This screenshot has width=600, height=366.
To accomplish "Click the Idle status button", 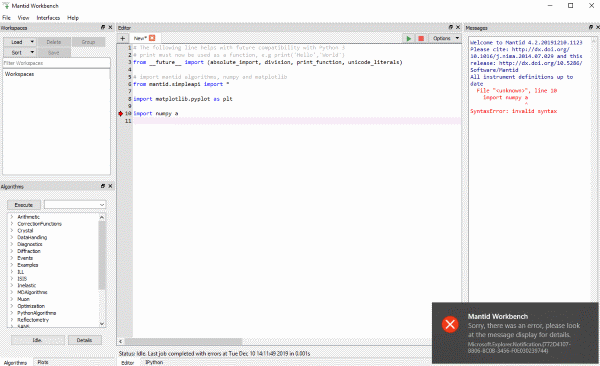I will point(38,340).
